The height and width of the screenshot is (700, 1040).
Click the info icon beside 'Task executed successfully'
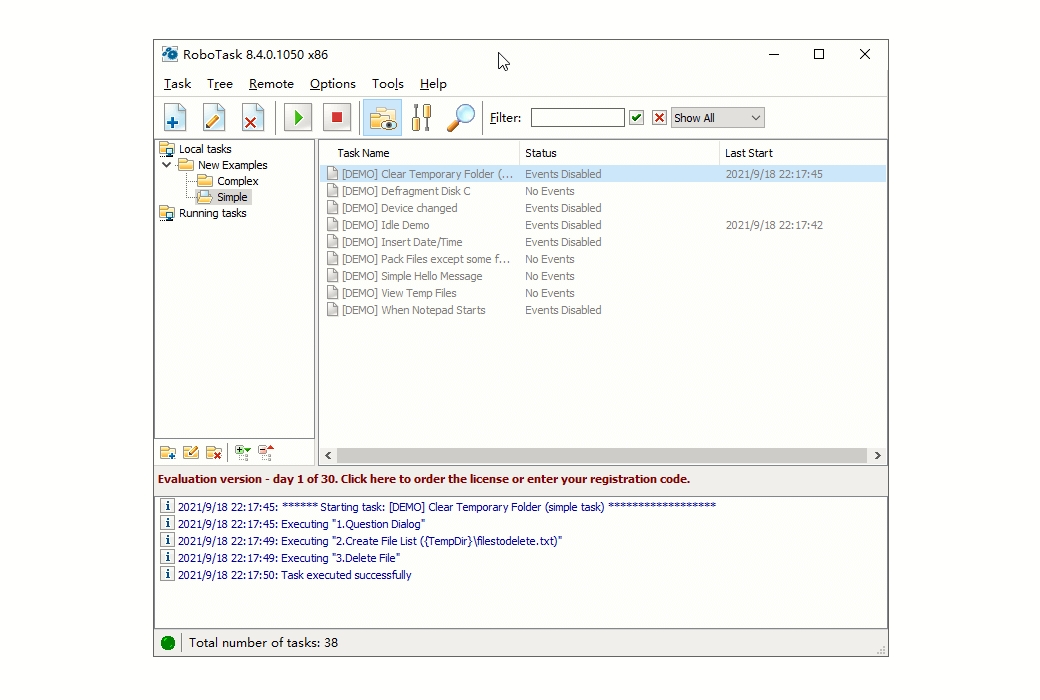click(x=167, y=574)
